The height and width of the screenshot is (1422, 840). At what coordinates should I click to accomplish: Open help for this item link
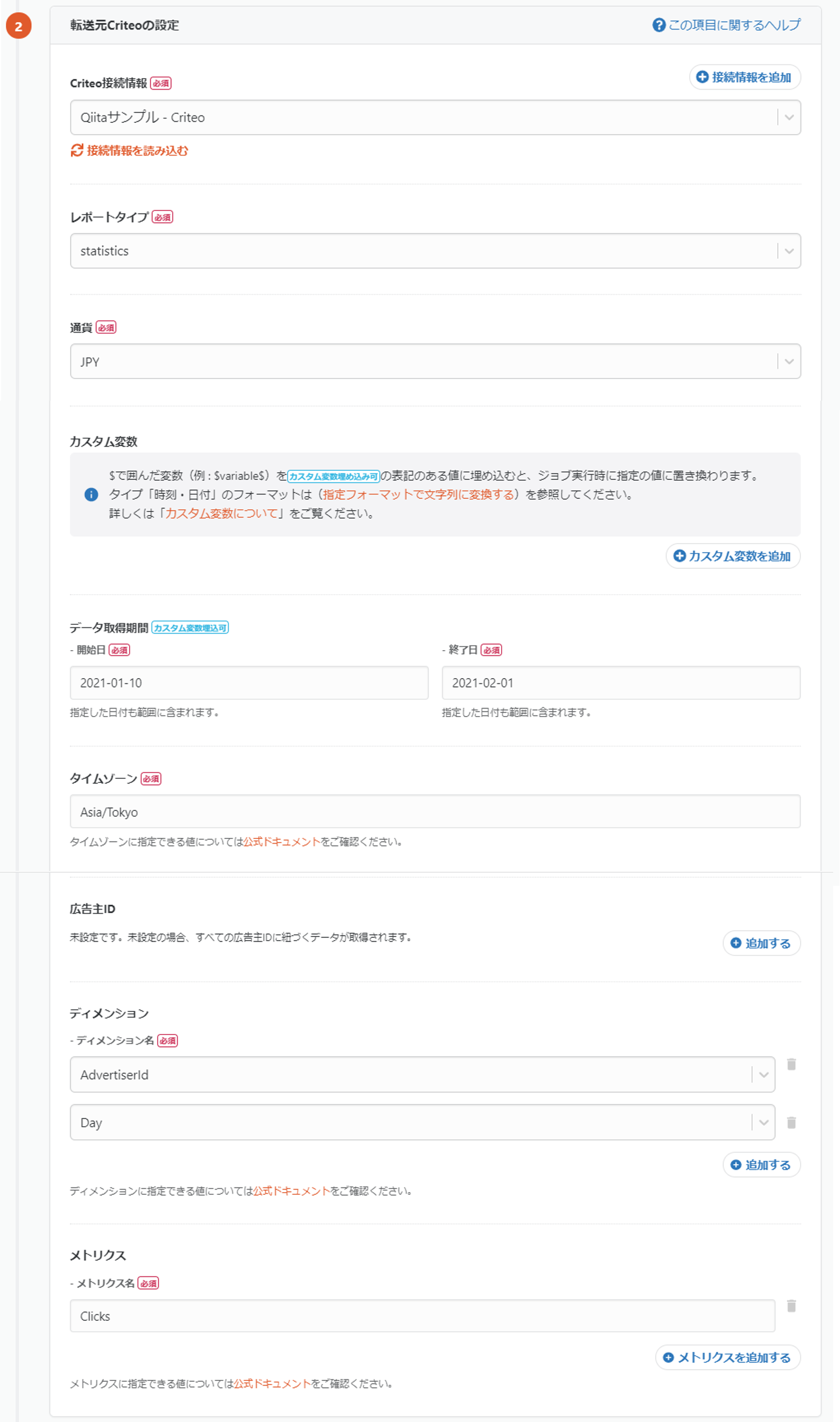tap(726, 25)
